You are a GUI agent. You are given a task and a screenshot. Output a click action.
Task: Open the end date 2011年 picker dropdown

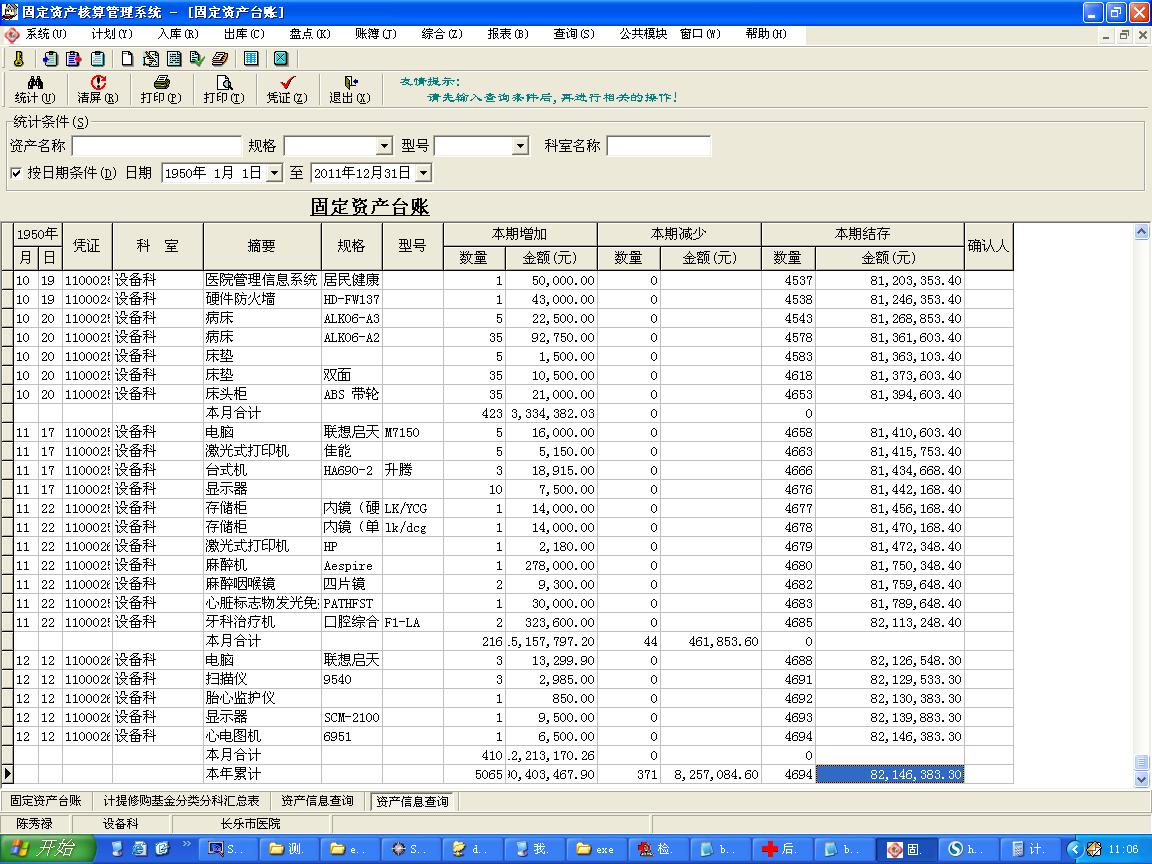coord(423,173)
